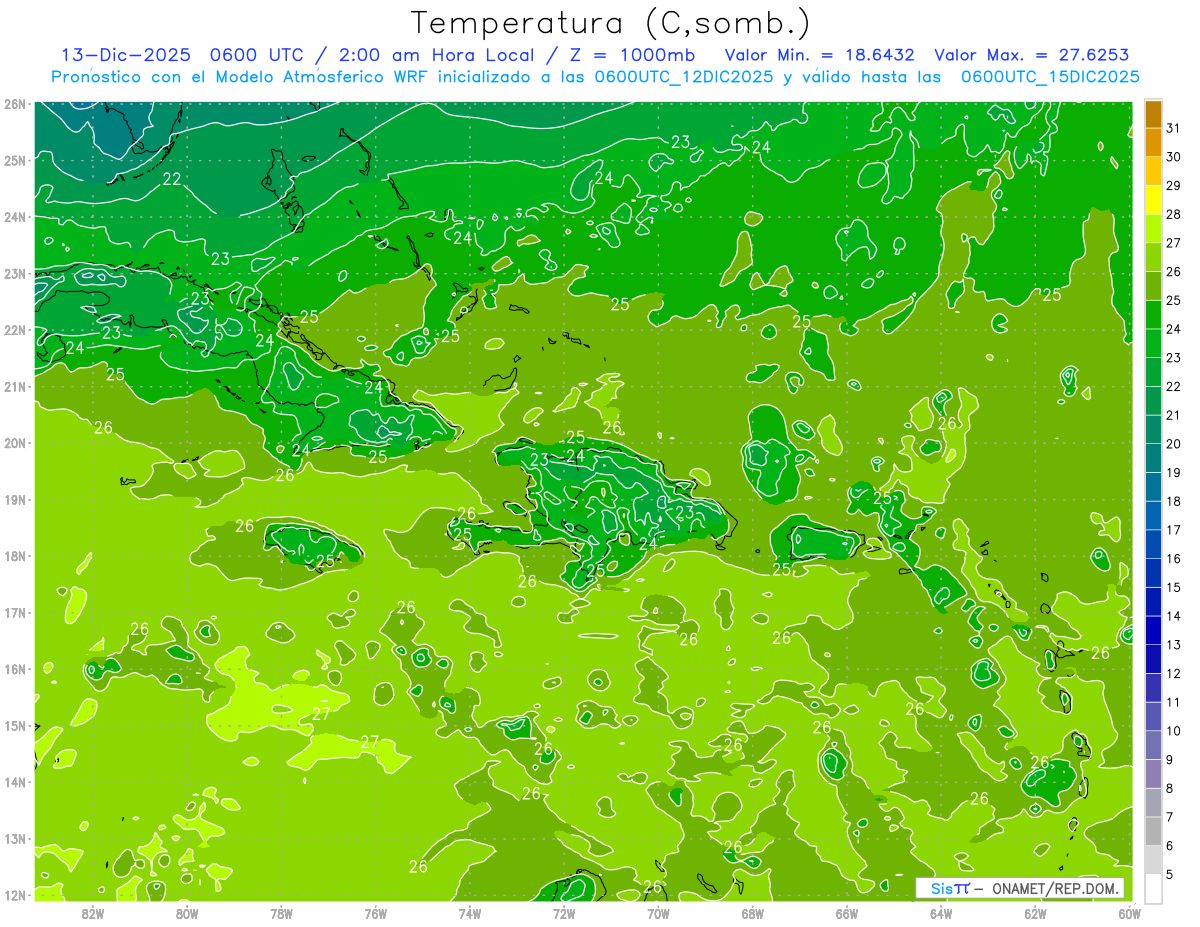Click the legend value 28
Image resolution: width=1200 pixels, height=927 pixels.
point(1174,214)
